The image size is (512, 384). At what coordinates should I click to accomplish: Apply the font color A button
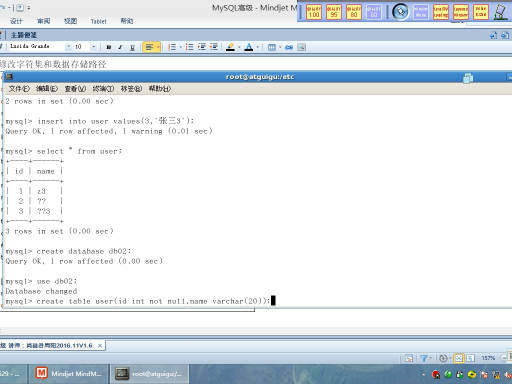[249, 47]
